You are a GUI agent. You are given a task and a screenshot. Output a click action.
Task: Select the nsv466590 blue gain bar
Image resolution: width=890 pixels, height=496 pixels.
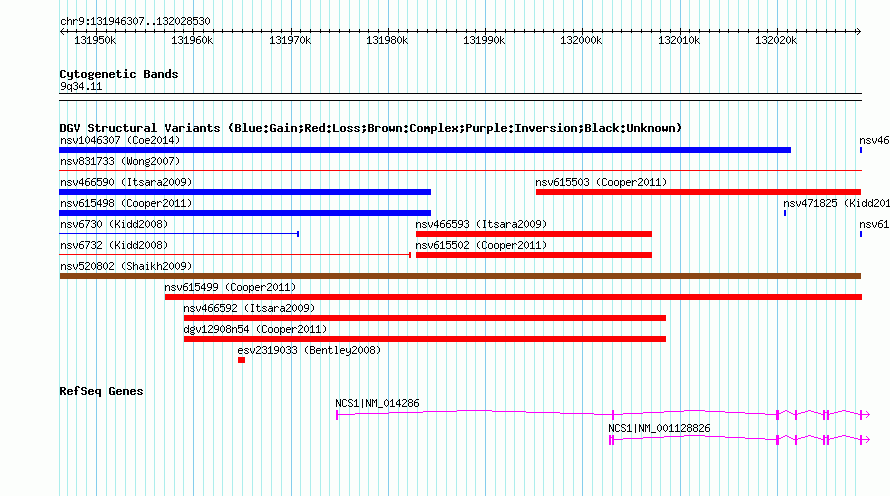click(245, 192)
